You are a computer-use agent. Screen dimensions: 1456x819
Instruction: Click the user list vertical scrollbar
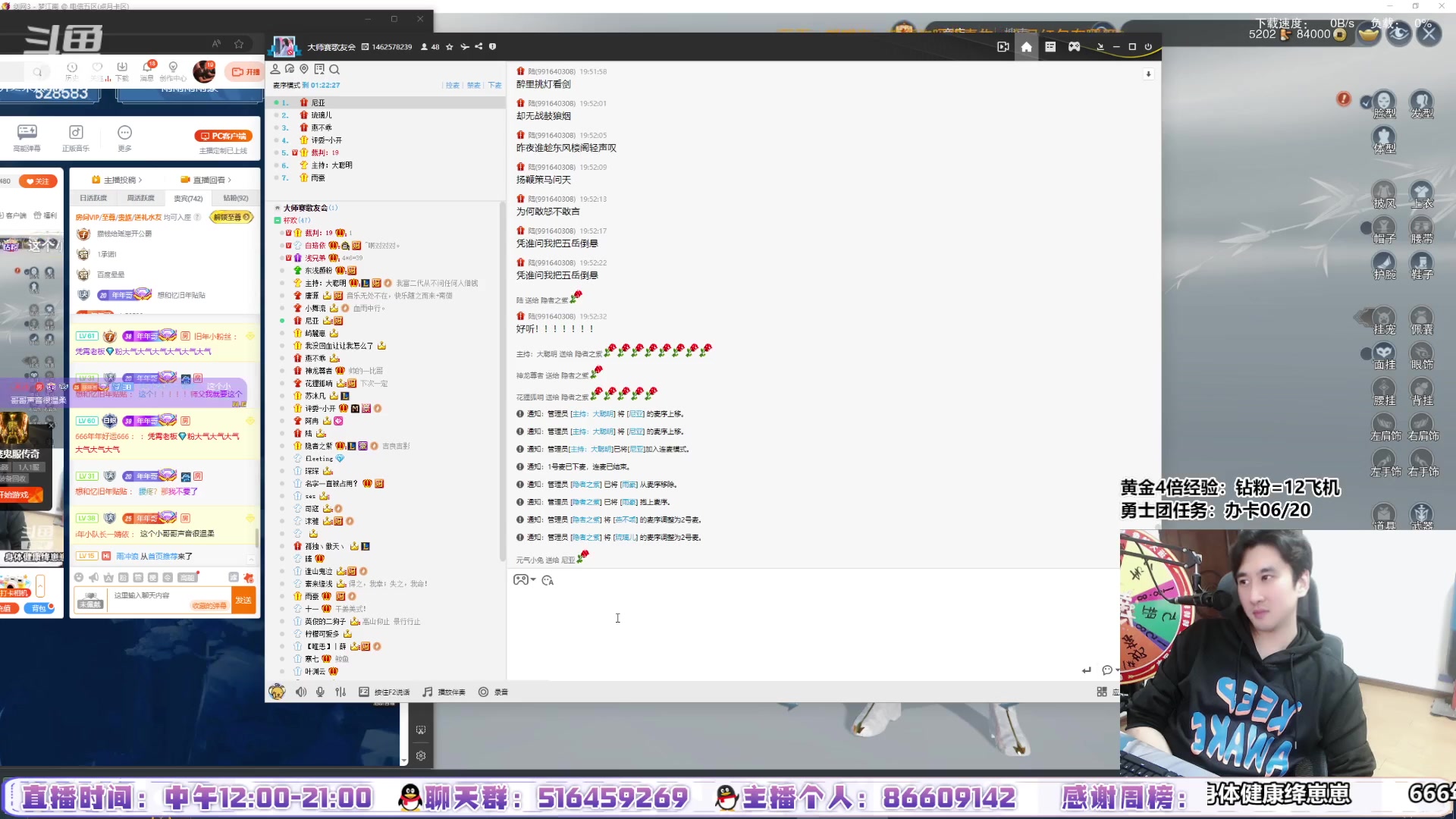tap(502, 379)
